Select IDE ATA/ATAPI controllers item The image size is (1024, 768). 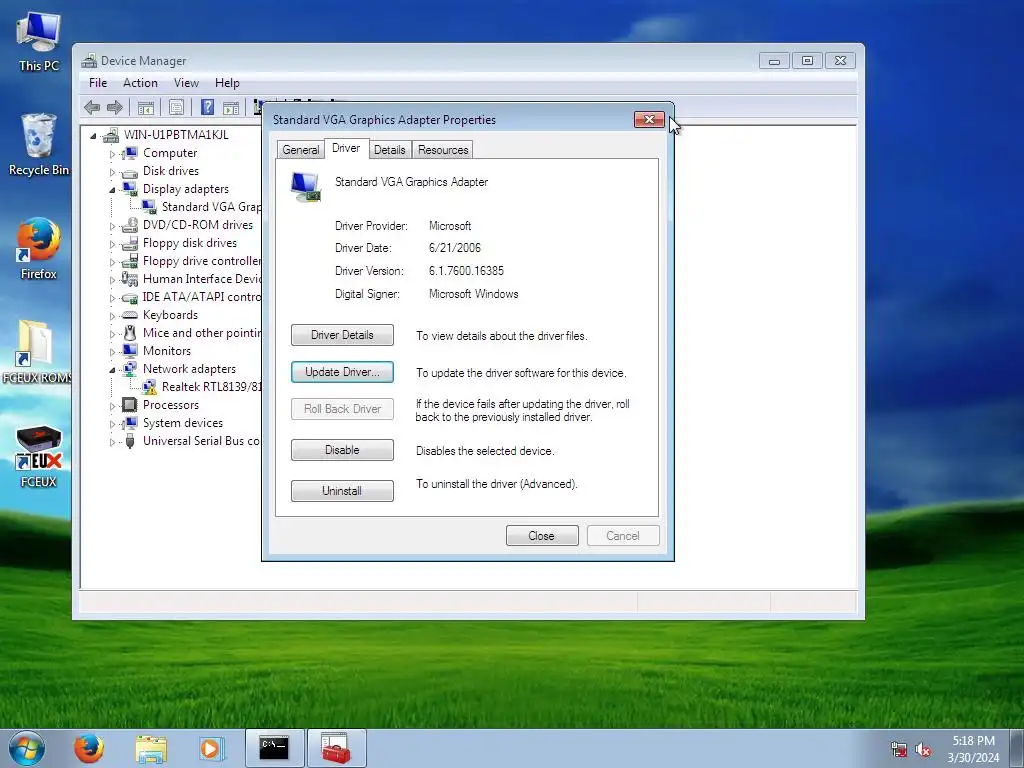tap(202, 297)
